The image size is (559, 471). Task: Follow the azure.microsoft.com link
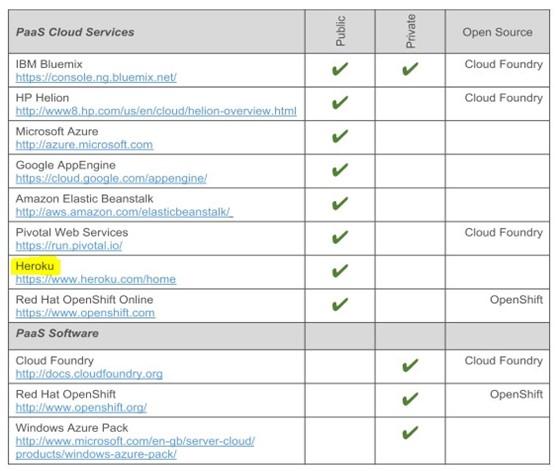pos(84,145)
